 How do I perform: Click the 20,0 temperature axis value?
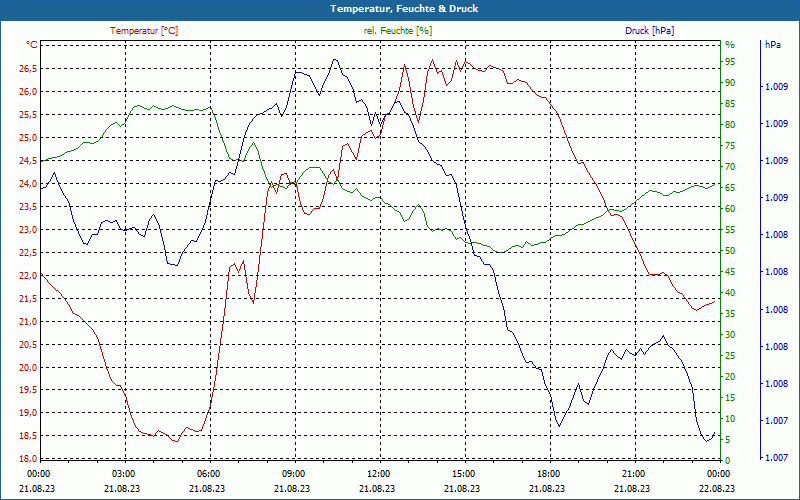[x=29, y=367]
